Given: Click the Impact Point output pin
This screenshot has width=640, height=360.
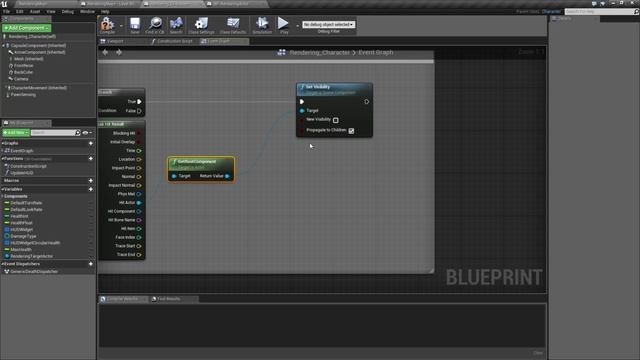Looking at the screenshot, I should 139,168.
